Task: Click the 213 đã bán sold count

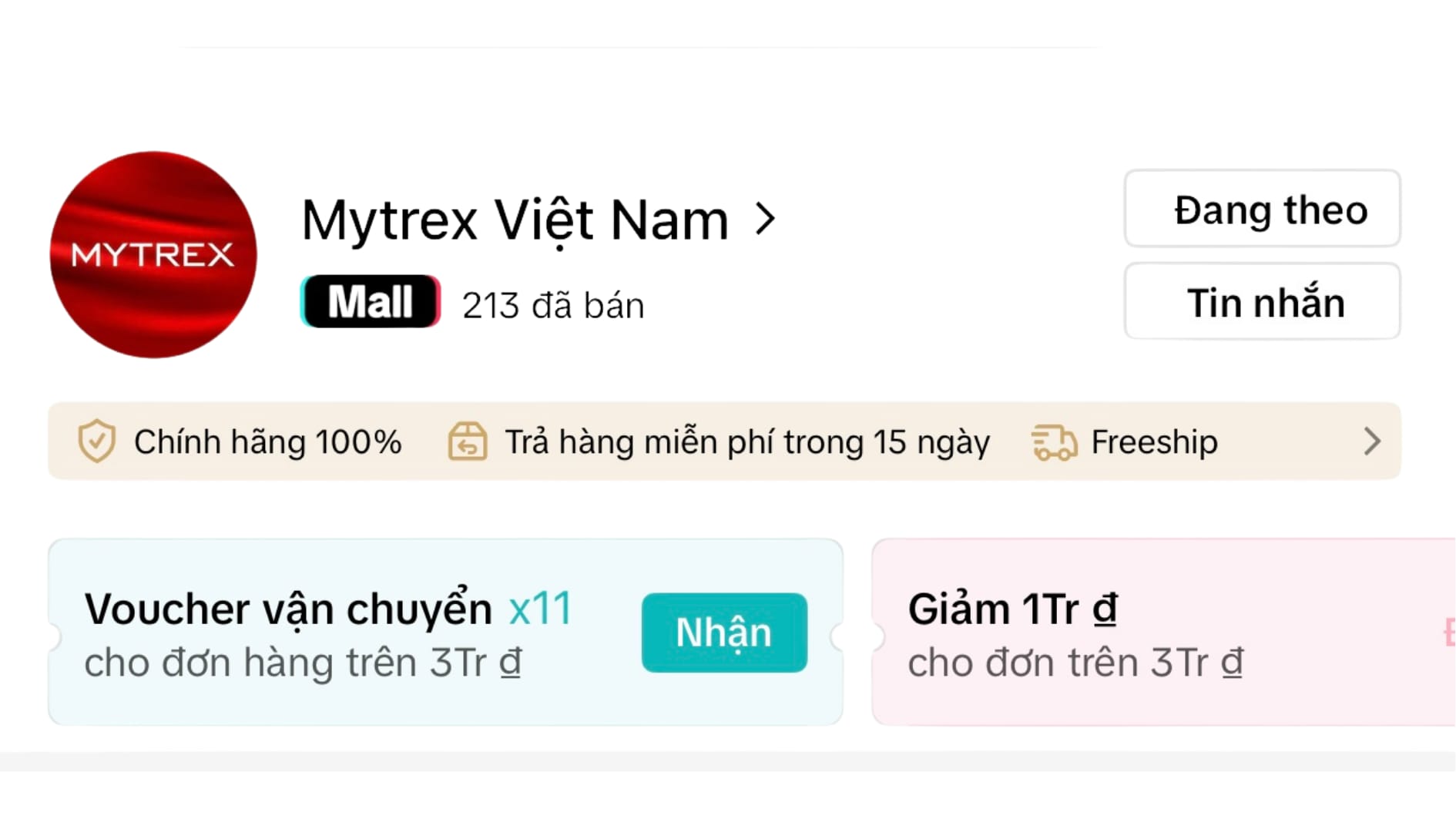Action: 552,306
